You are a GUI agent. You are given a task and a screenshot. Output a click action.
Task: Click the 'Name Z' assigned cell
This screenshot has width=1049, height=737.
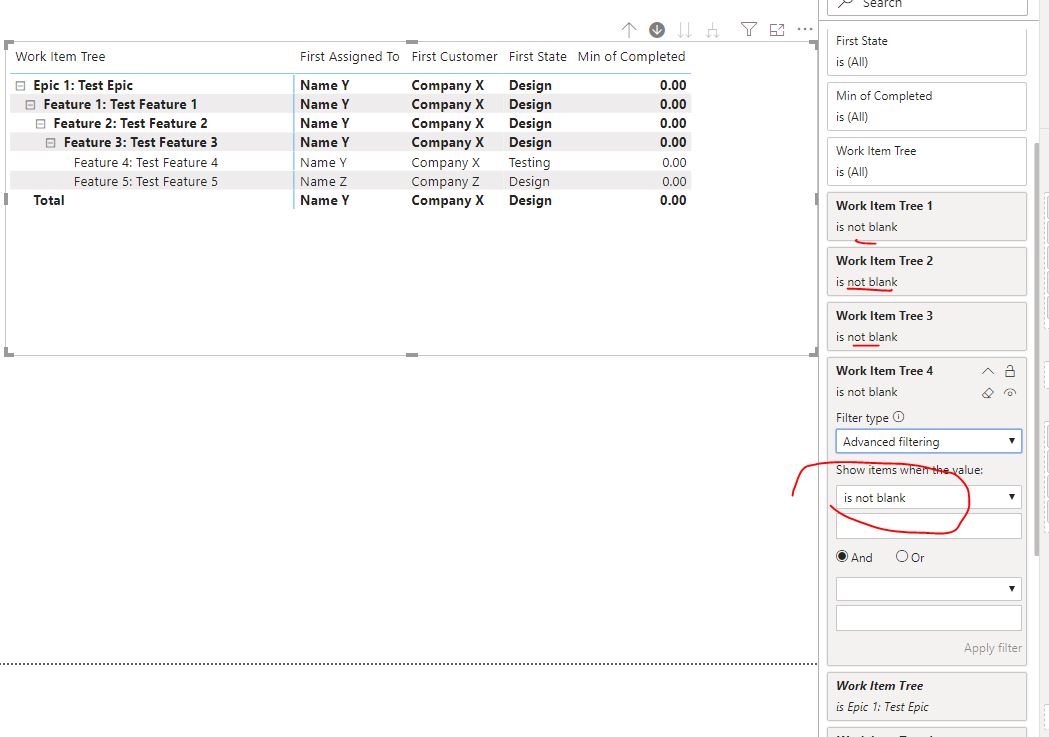(x=323, y=181)
